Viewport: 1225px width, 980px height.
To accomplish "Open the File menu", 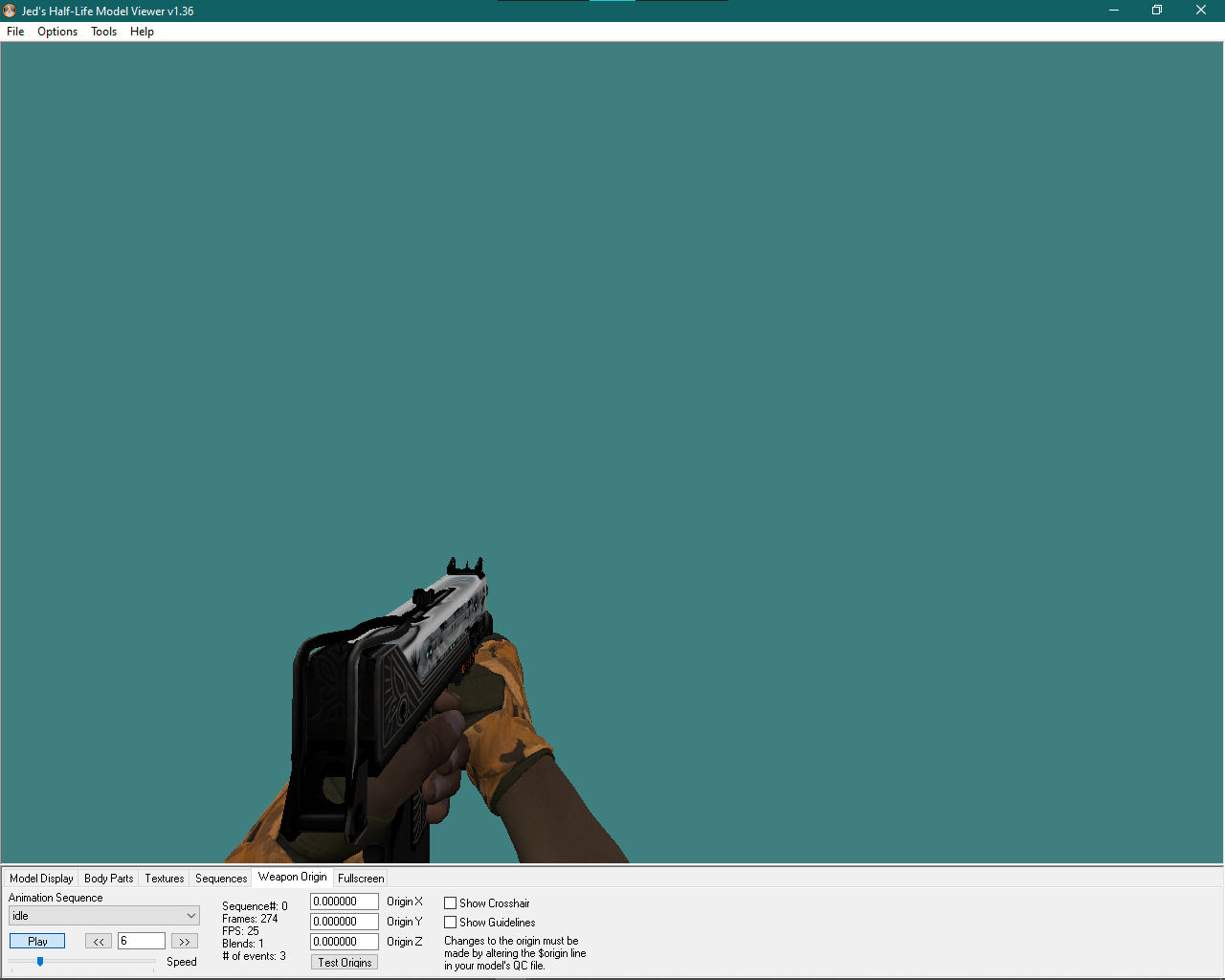I will pos(15,32).
